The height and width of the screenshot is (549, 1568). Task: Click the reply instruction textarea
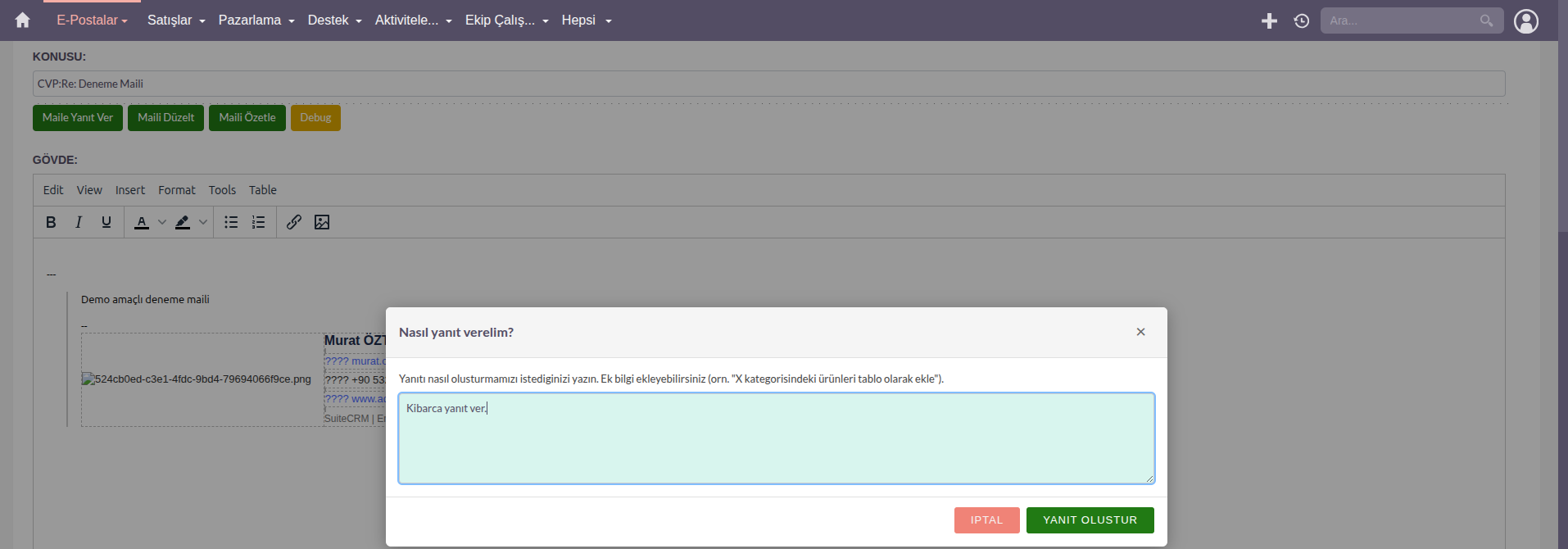coord(777,438)
